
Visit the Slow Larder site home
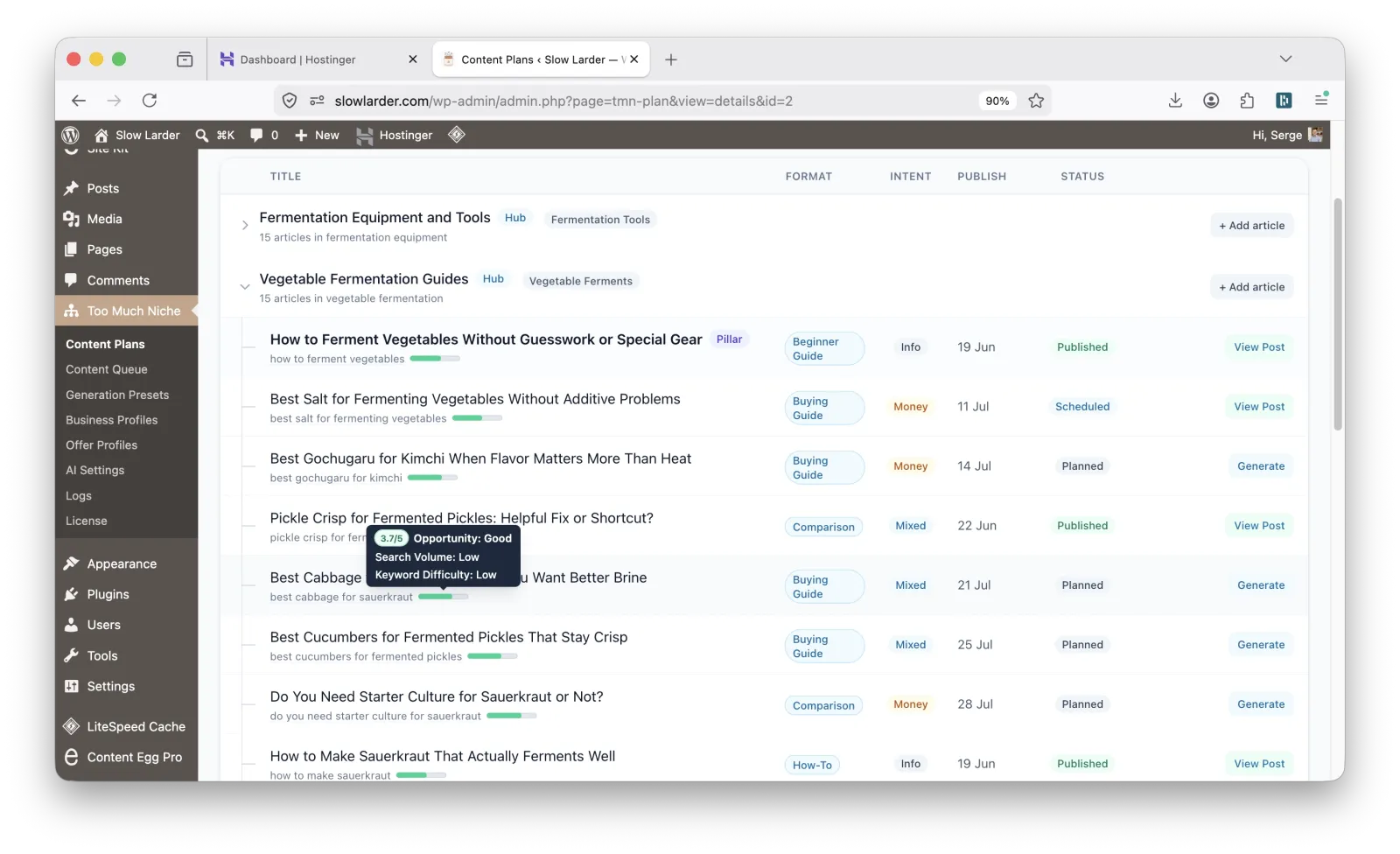136,135
